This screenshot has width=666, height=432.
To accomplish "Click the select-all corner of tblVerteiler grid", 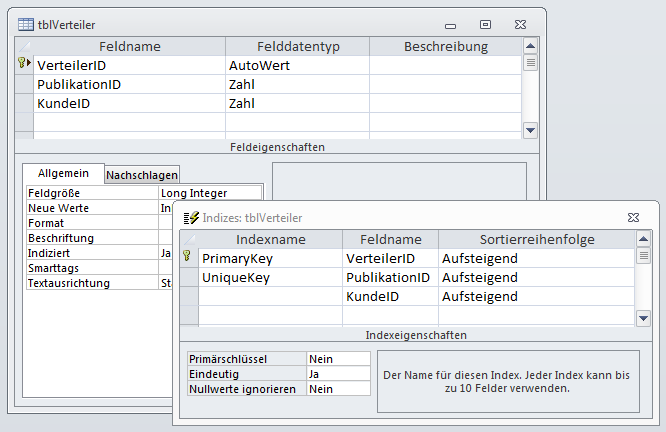I will [x=24, y=46].
